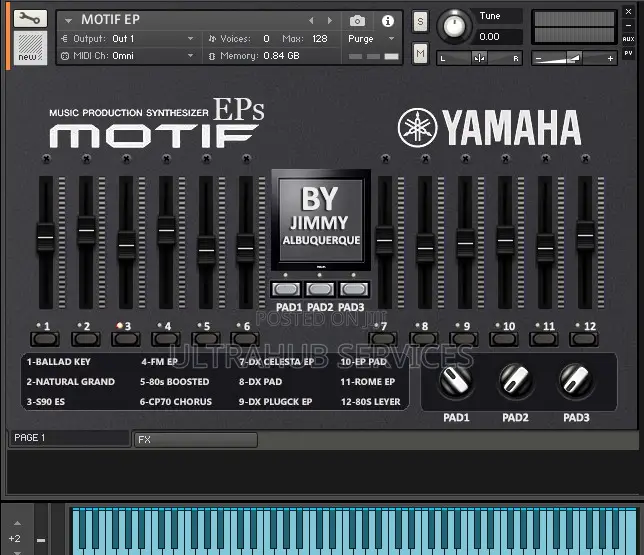Toggle sound button 6 CP70 Chorus

[245, 339]
